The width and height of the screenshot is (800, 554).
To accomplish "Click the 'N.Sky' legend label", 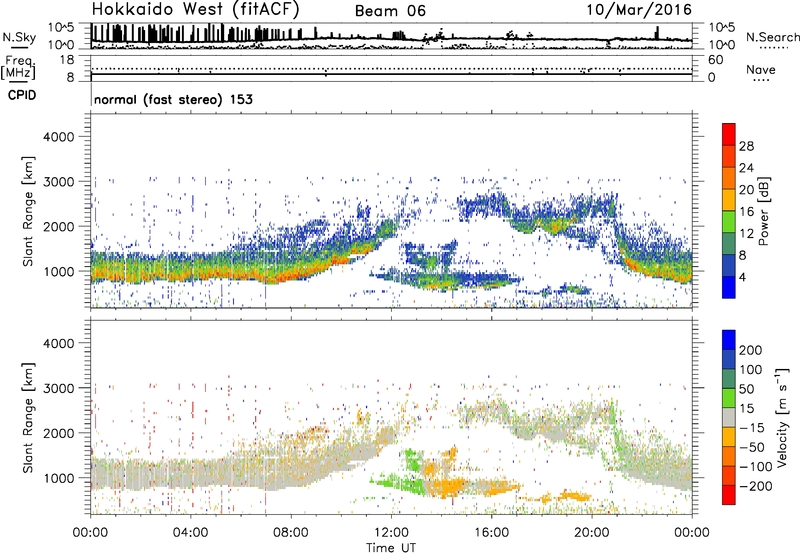I will (x=19, y=37).
